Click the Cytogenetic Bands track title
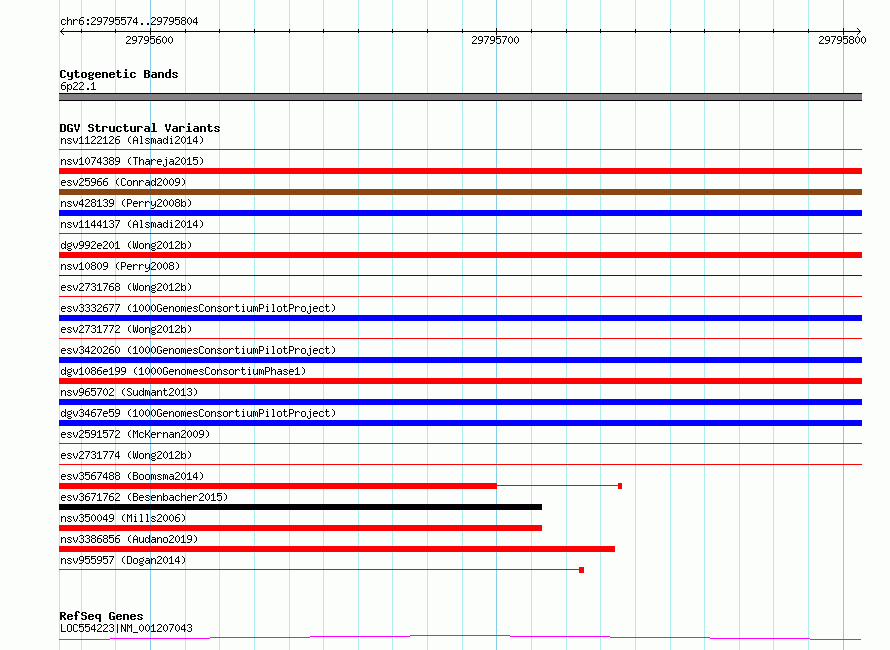 point(119,74)
